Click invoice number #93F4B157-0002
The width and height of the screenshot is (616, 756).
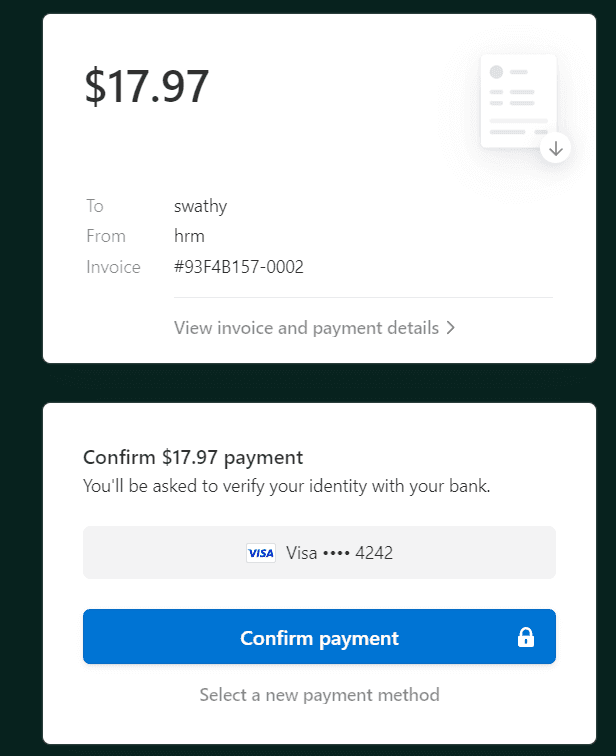[238, 267]
